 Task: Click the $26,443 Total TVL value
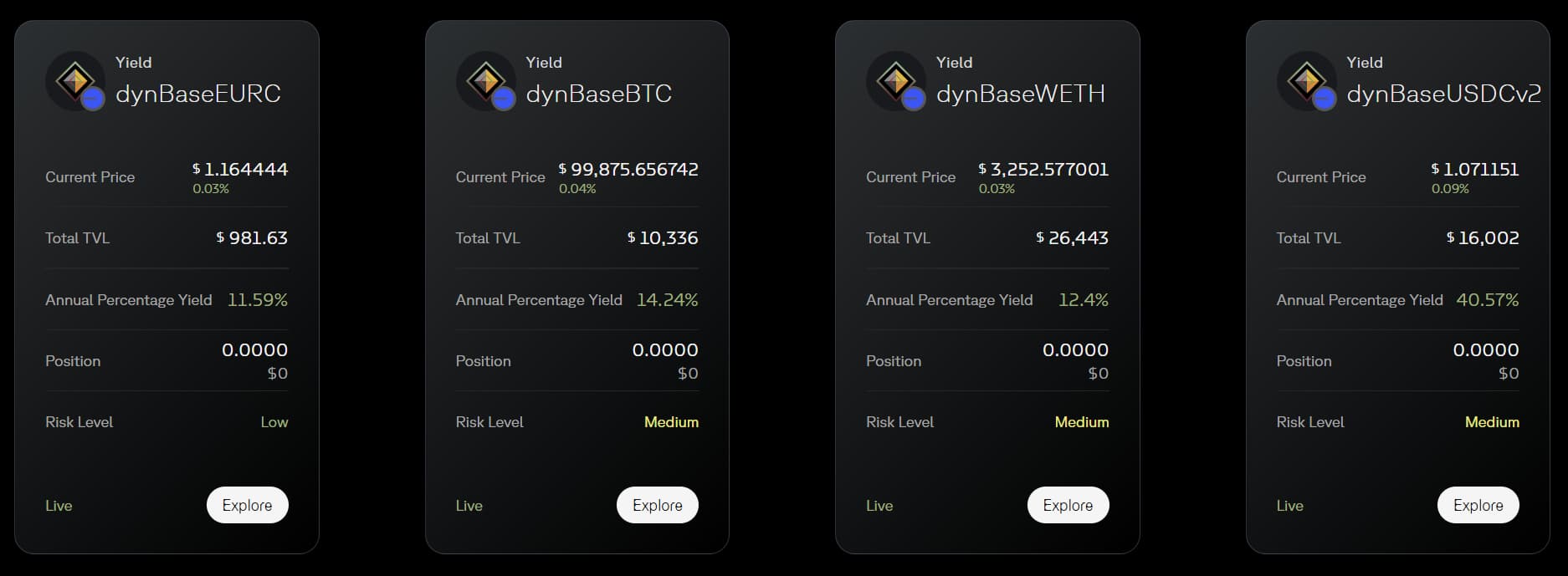click(x=1073, y=238)
